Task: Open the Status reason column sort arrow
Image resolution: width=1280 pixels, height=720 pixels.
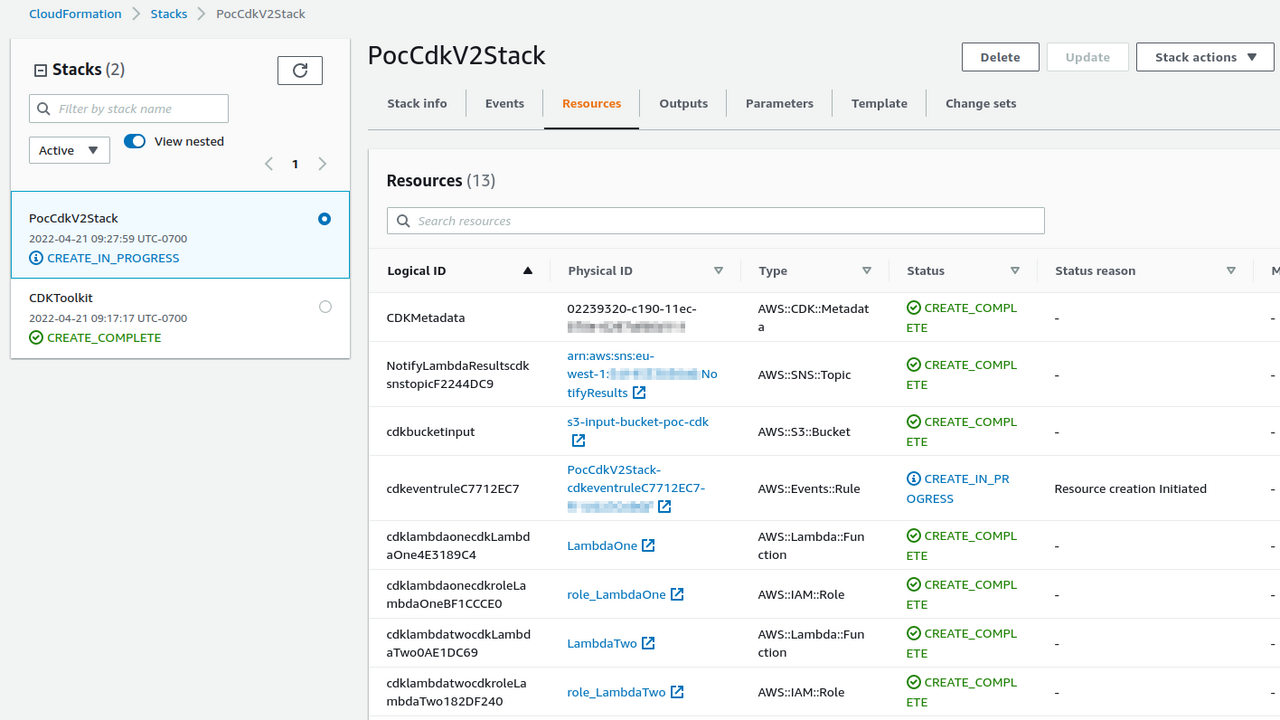Action: tap(1231, 271)
